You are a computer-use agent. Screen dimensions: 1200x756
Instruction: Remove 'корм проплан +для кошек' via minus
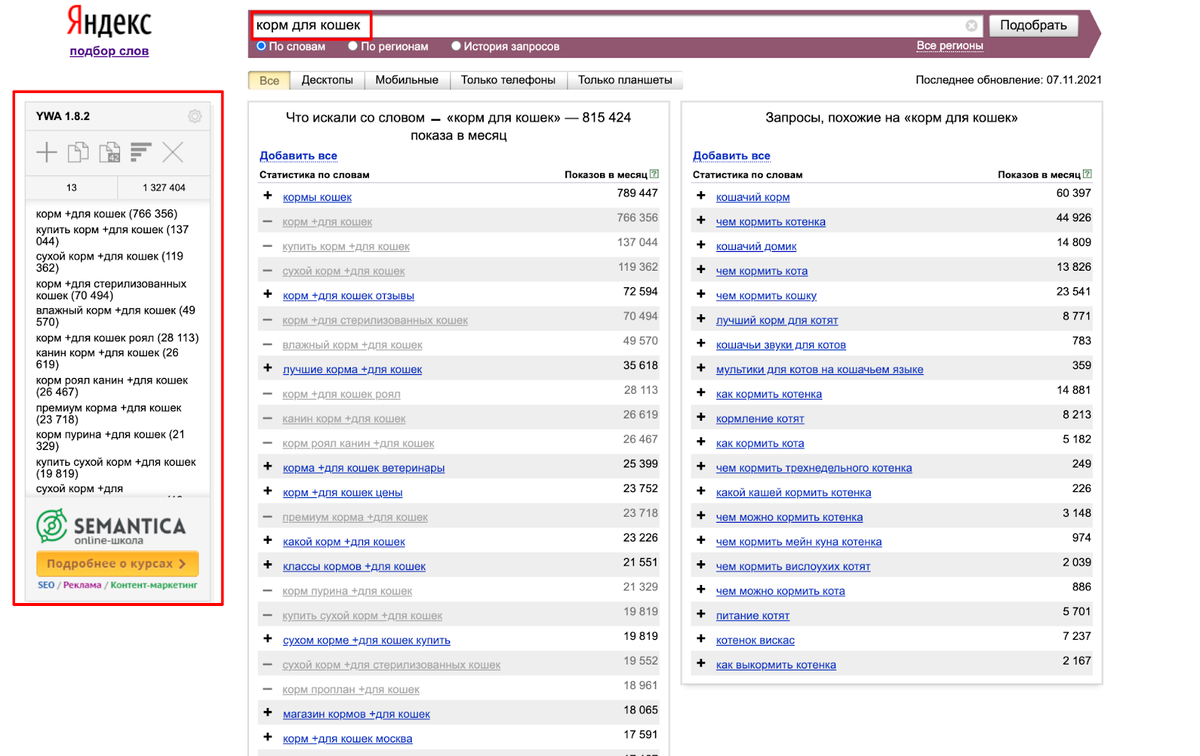click(268, 688)
